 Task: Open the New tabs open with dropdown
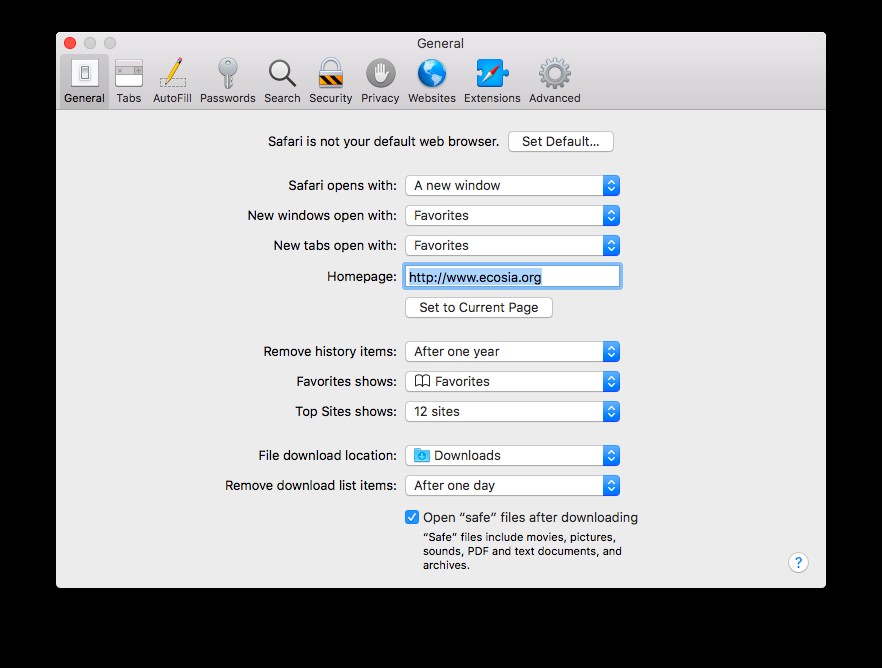[x=512, y=245]
